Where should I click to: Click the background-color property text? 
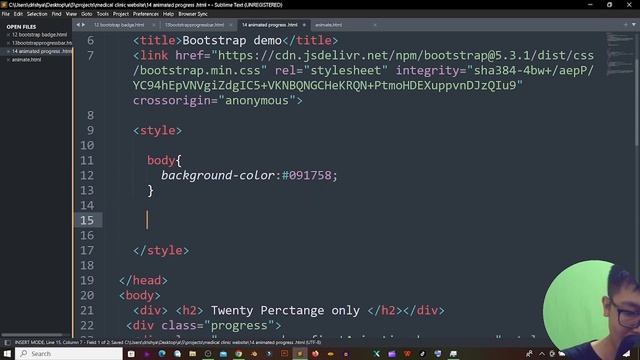pyautogui.click(x=218, y=176)
